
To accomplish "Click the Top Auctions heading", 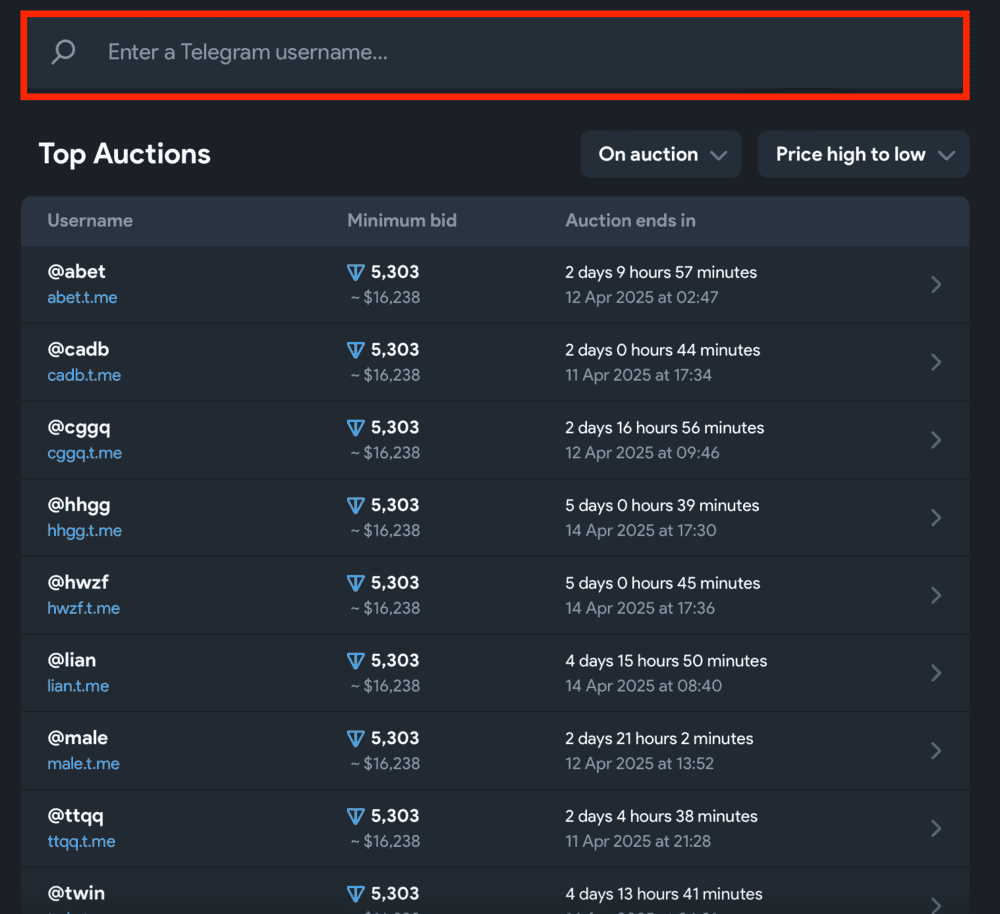I will click(x=124, y=154).
